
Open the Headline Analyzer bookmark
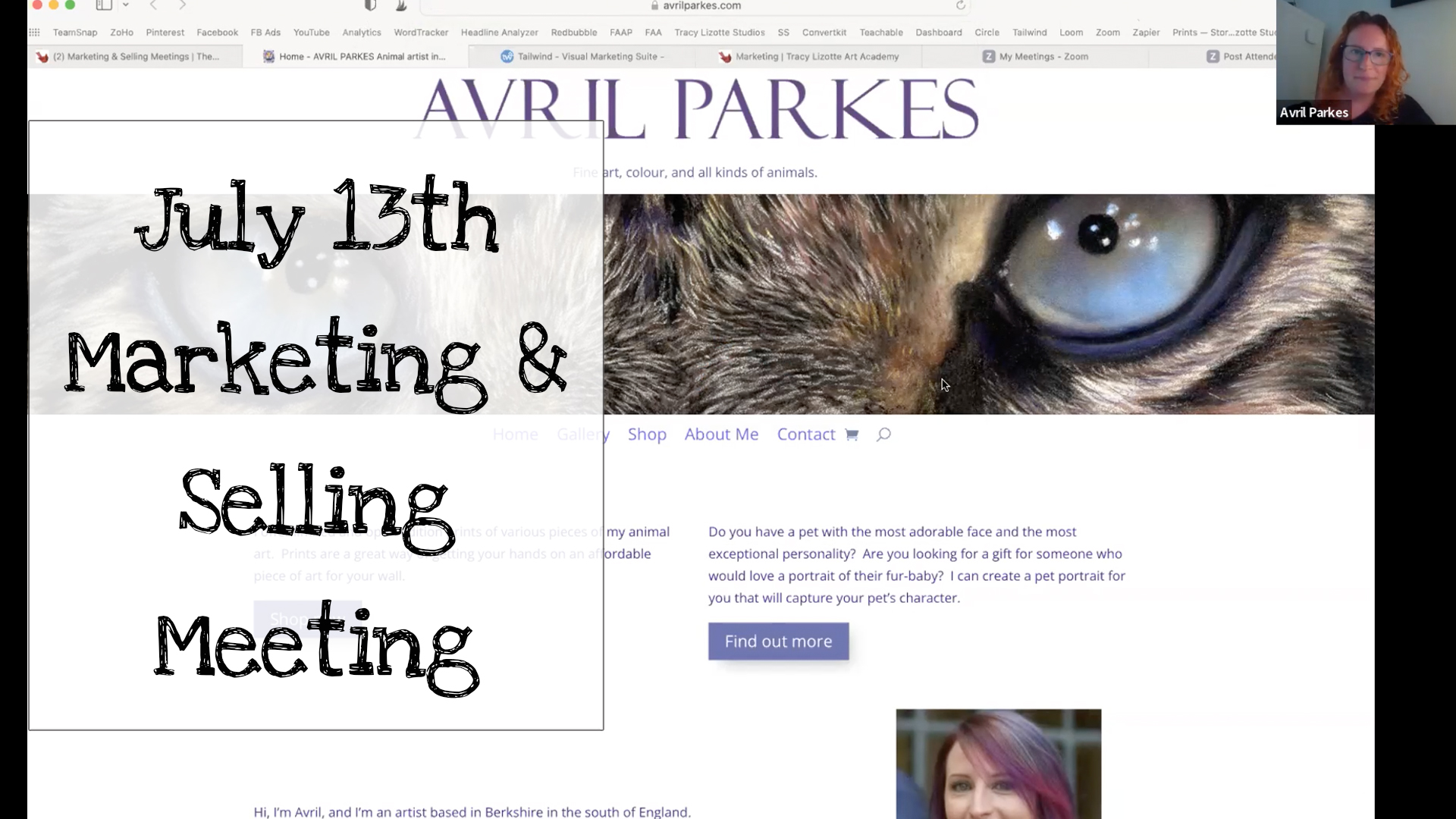pyautogui.click(x=500, y=33)
